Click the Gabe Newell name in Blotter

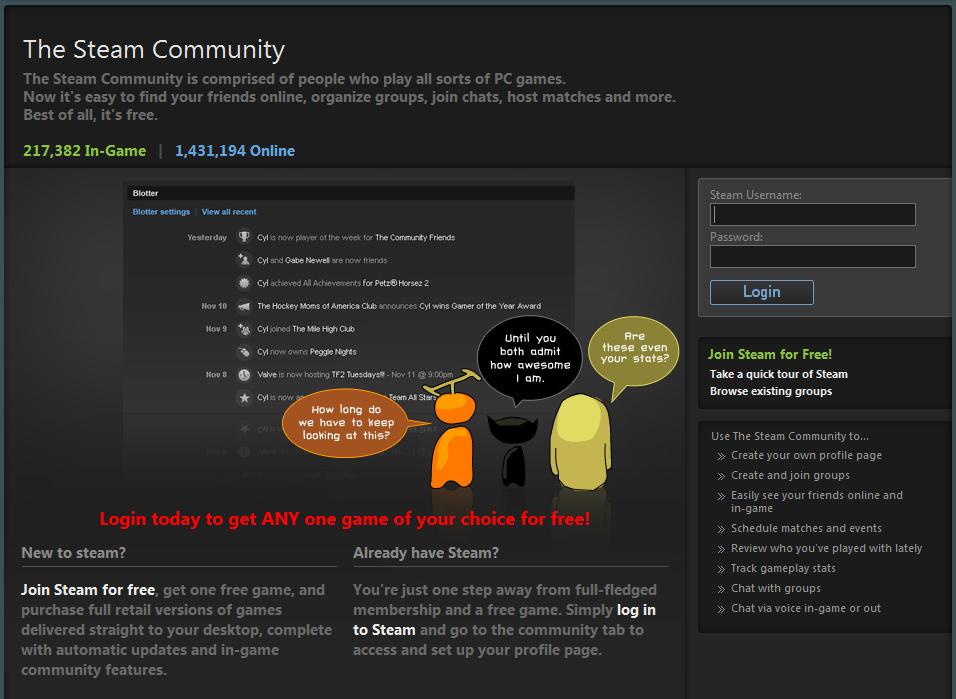307,260
